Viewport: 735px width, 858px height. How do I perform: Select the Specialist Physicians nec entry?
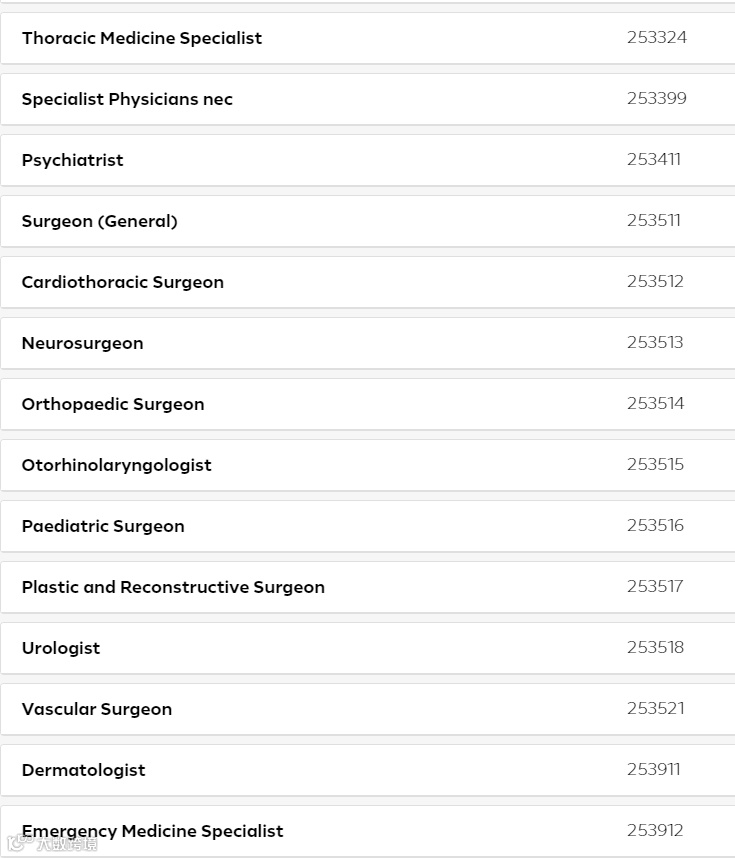[127, 99]
